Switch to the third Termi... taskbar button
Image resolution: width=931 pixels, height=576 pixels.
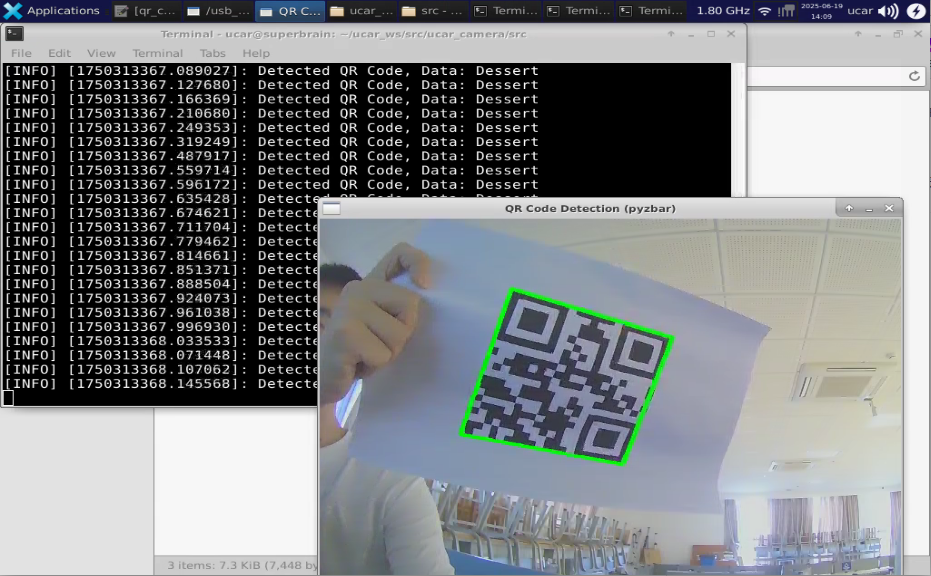(x=651, y=11)
